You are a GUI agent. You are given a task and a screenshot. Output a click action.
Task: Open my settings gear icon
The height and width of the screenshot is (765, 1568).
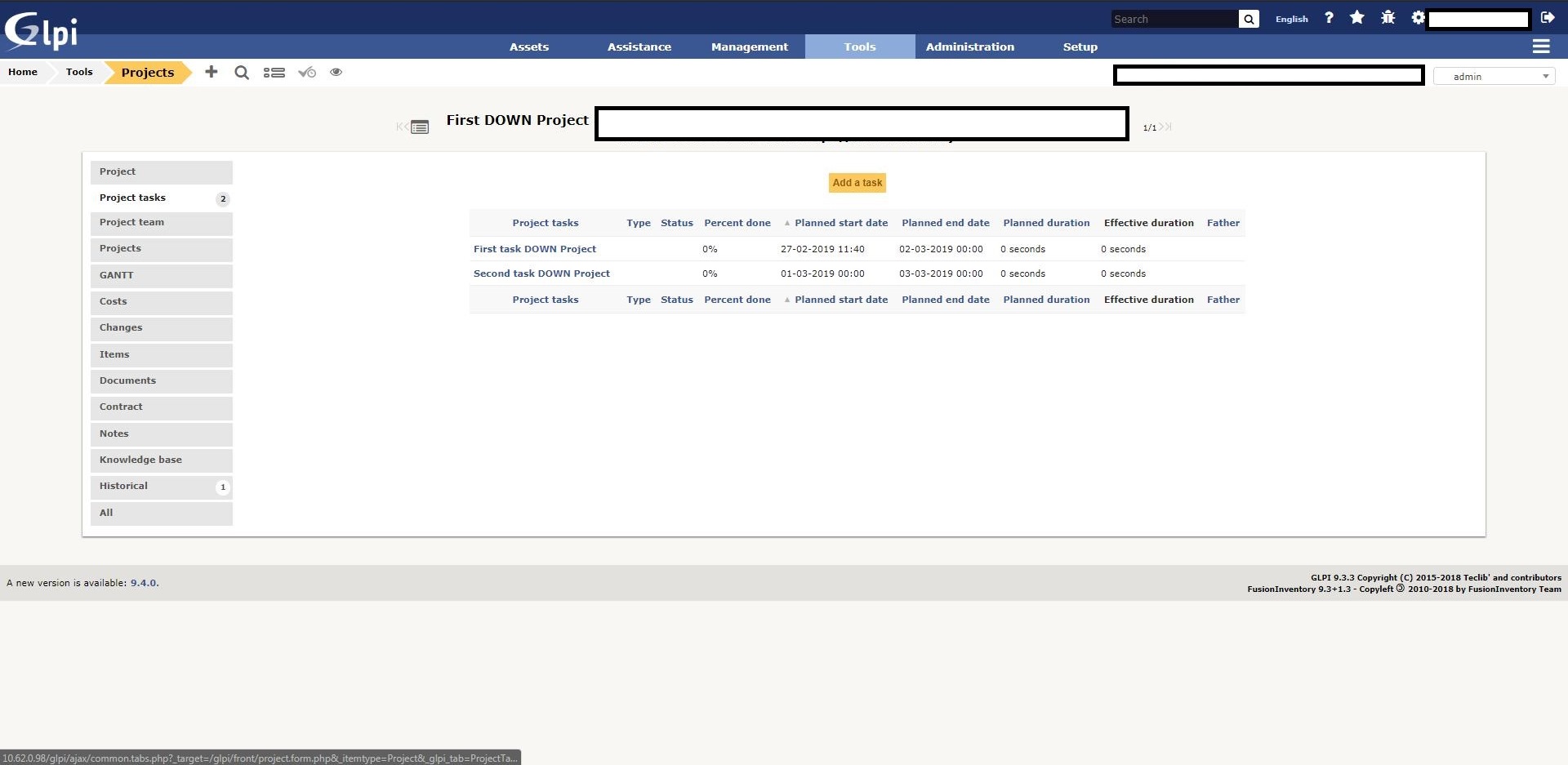click(1418, 17)
